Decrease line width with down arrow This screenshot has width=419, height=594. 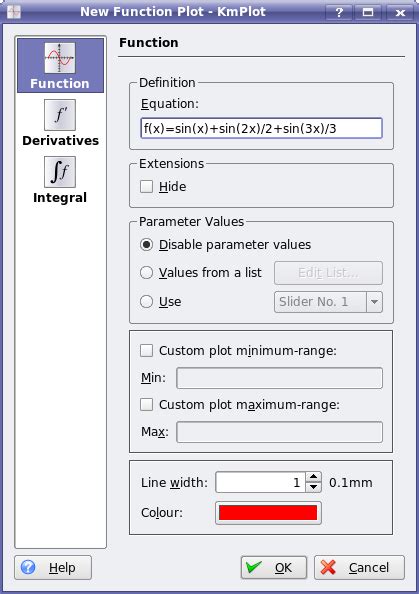point(314,487)
